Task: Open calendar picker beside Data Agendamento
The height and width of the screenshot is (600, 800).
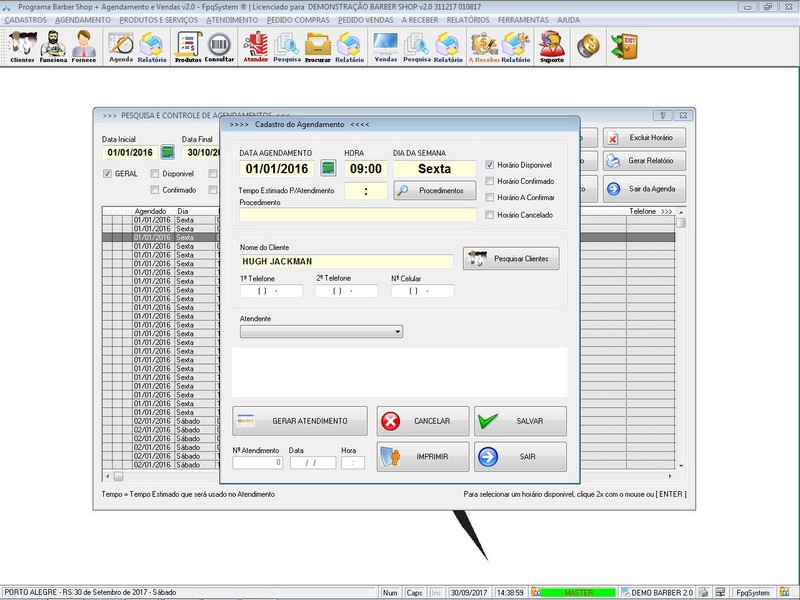Action: (327, 169)
